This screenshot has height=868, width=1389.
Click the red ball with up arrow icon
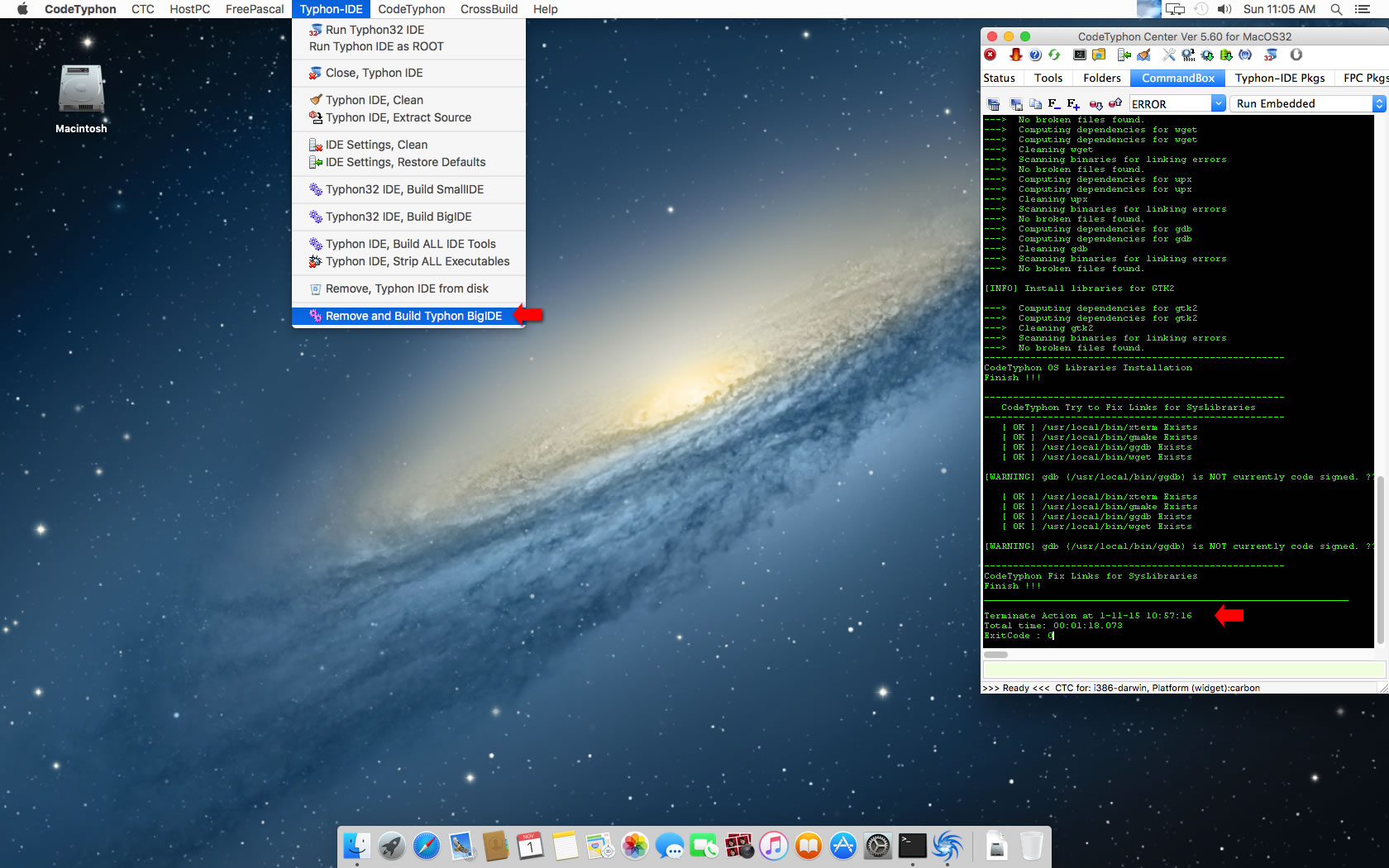click(x=1115, y=103)
